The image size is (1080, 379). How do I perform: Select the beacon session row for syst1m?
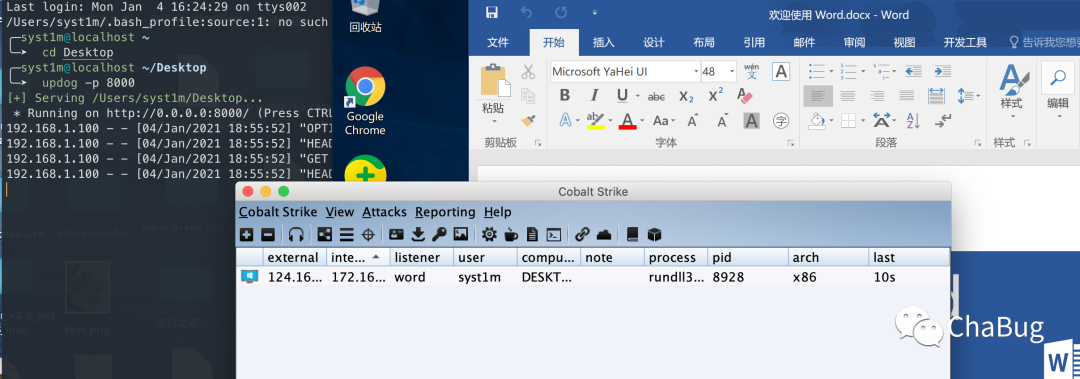(x=593, y=277)
